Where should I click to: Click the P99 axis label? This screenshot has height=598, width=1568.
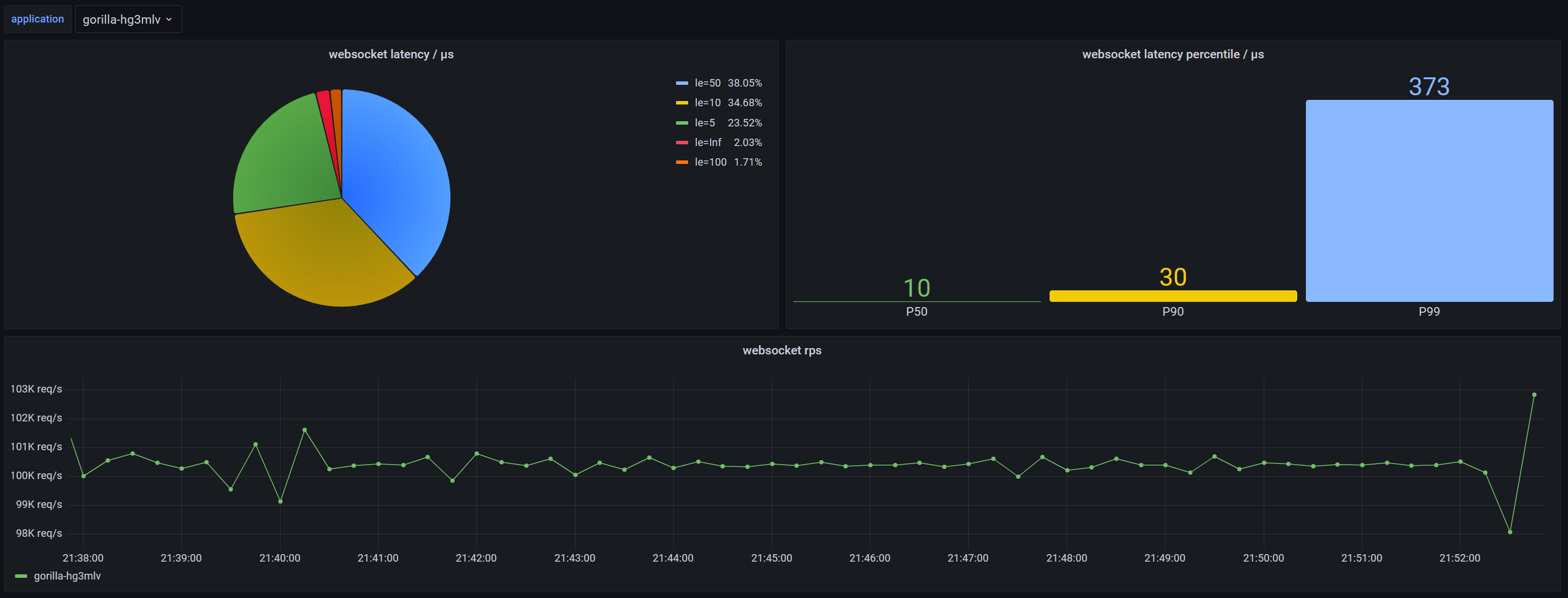click(1429, 312)
